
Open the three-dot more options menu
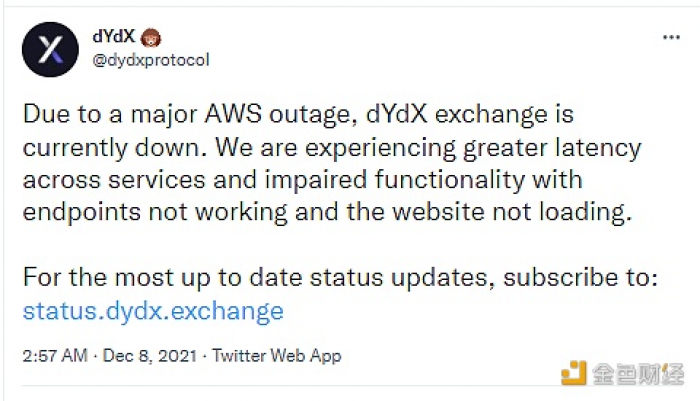[x=671, y=38]
